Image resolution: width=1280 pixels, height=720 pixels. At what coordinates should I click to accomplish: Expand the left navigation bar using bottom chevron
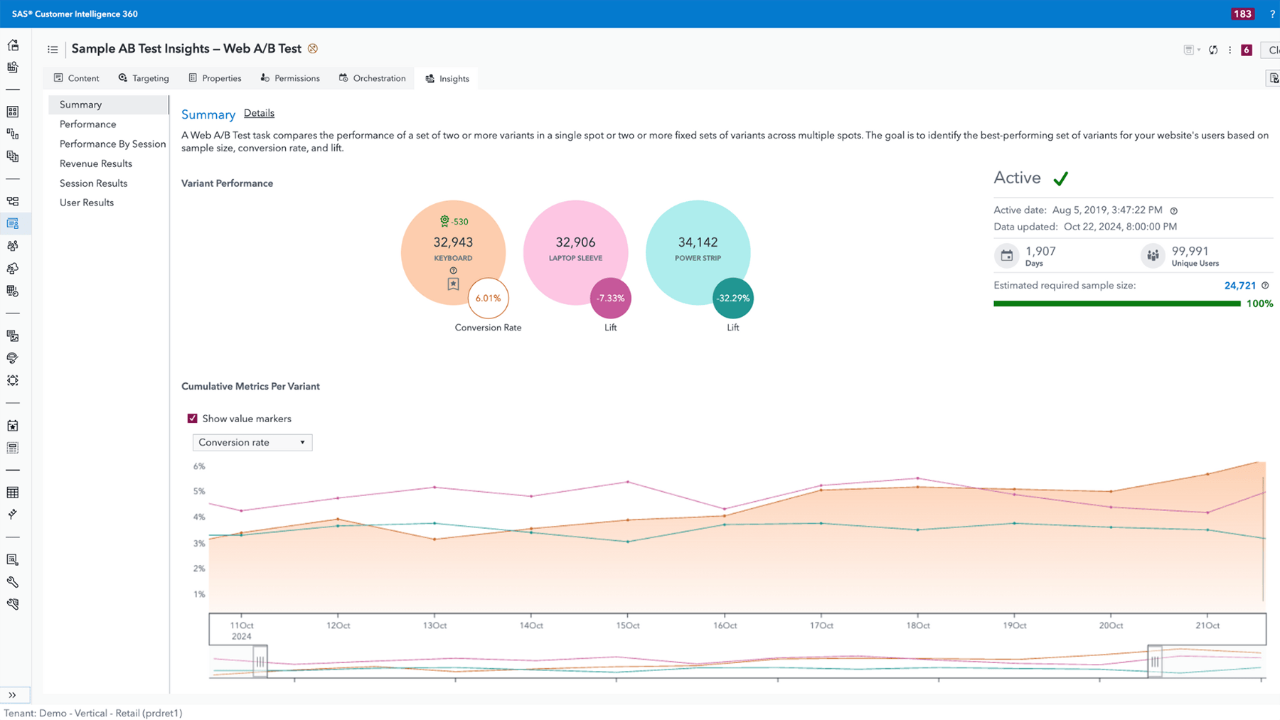tap(13, 695)
